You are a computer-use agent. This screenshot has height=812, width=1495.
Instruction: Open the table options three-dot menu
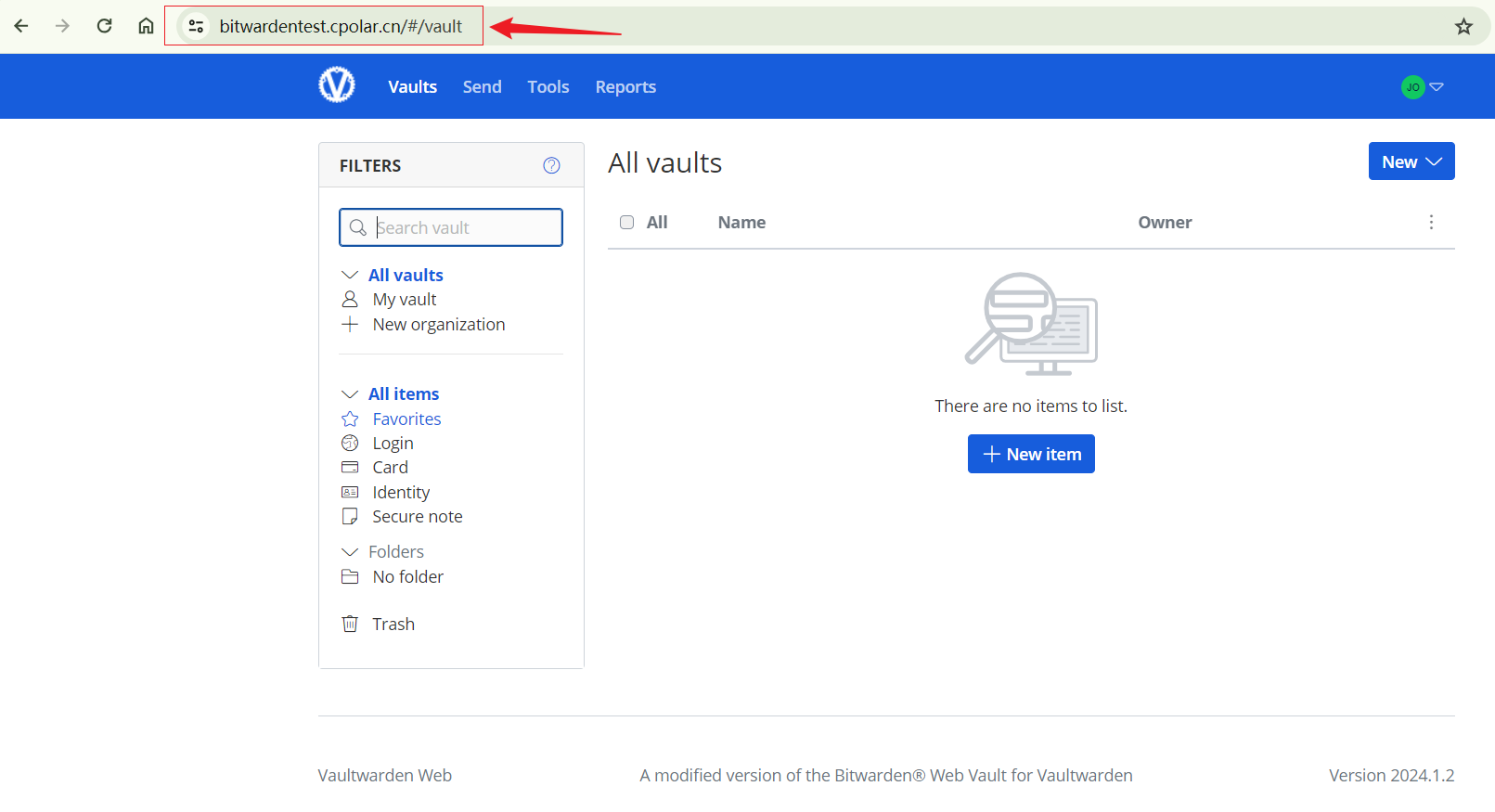coord(1431,222)
